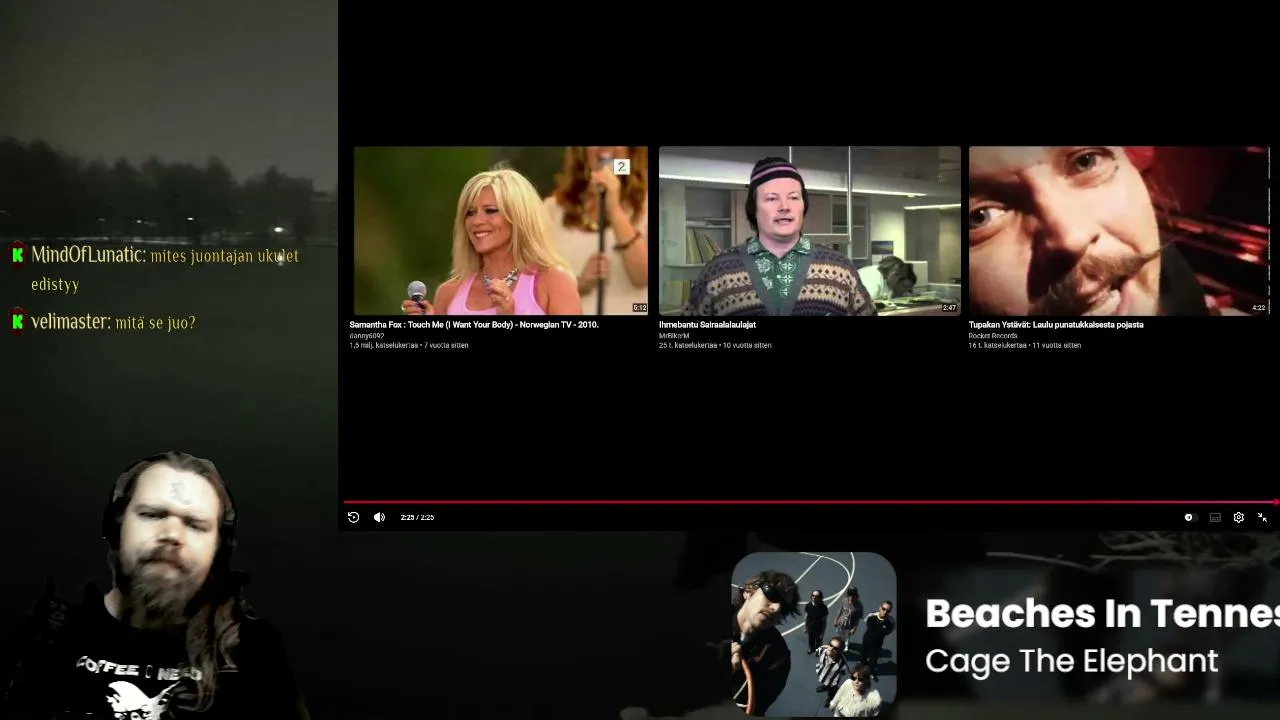
Task: Open the Tupakan Ystävät video thumbnail
Action: coord(1119,231)
